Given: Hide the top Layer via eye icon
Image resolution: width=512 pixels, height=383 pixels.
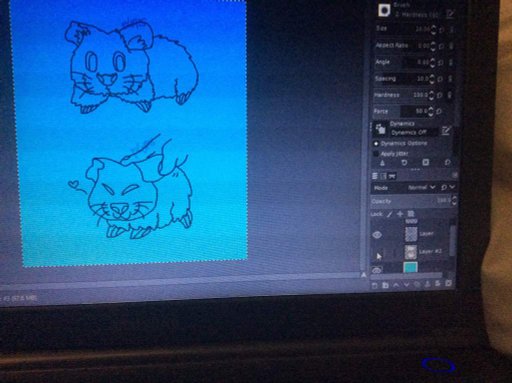Looking at the screenshot, I should tap(377, 235).
